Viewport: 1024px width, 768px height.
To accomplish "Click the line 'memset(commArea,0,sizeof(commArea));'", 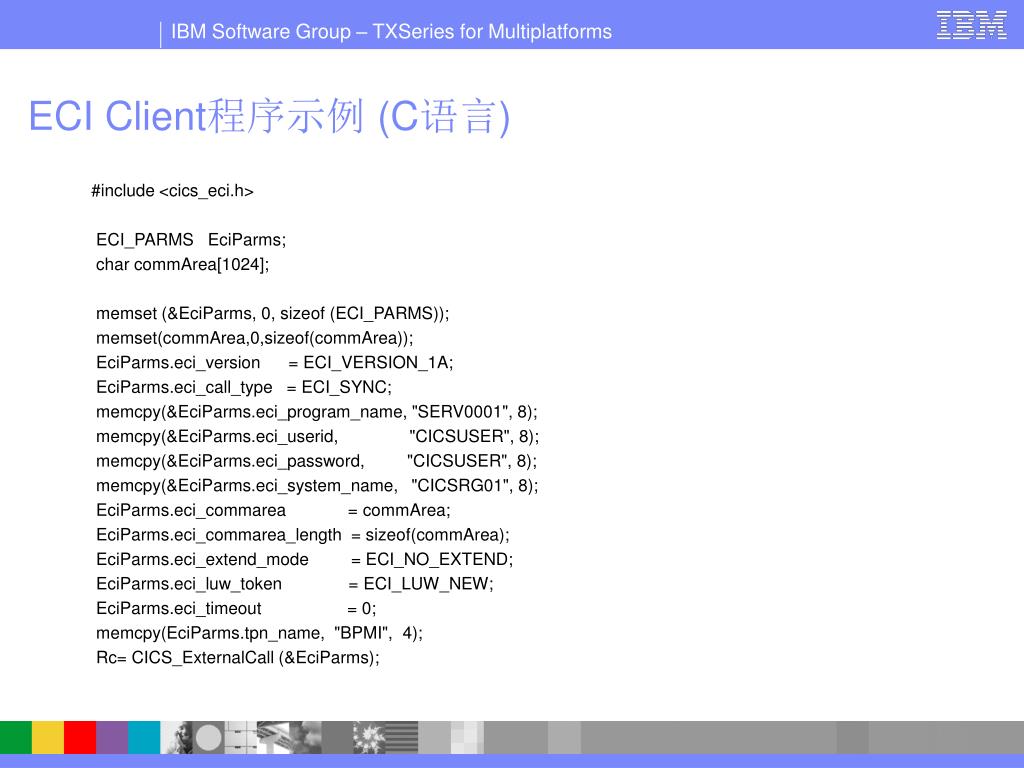I will [255, 338].
